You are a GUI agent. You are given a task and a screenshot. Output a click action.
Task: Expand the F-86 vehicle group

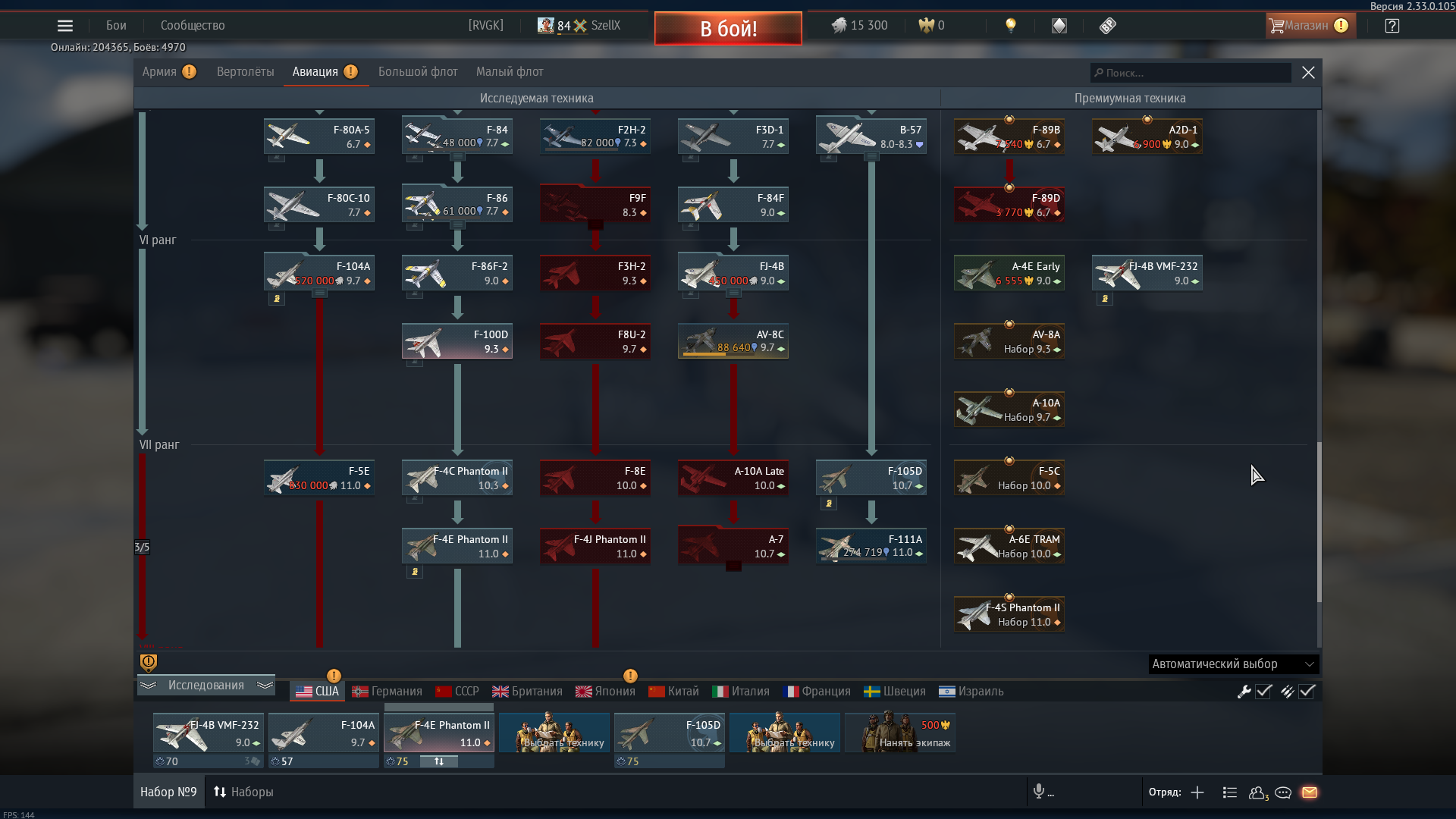pos(457,225)
